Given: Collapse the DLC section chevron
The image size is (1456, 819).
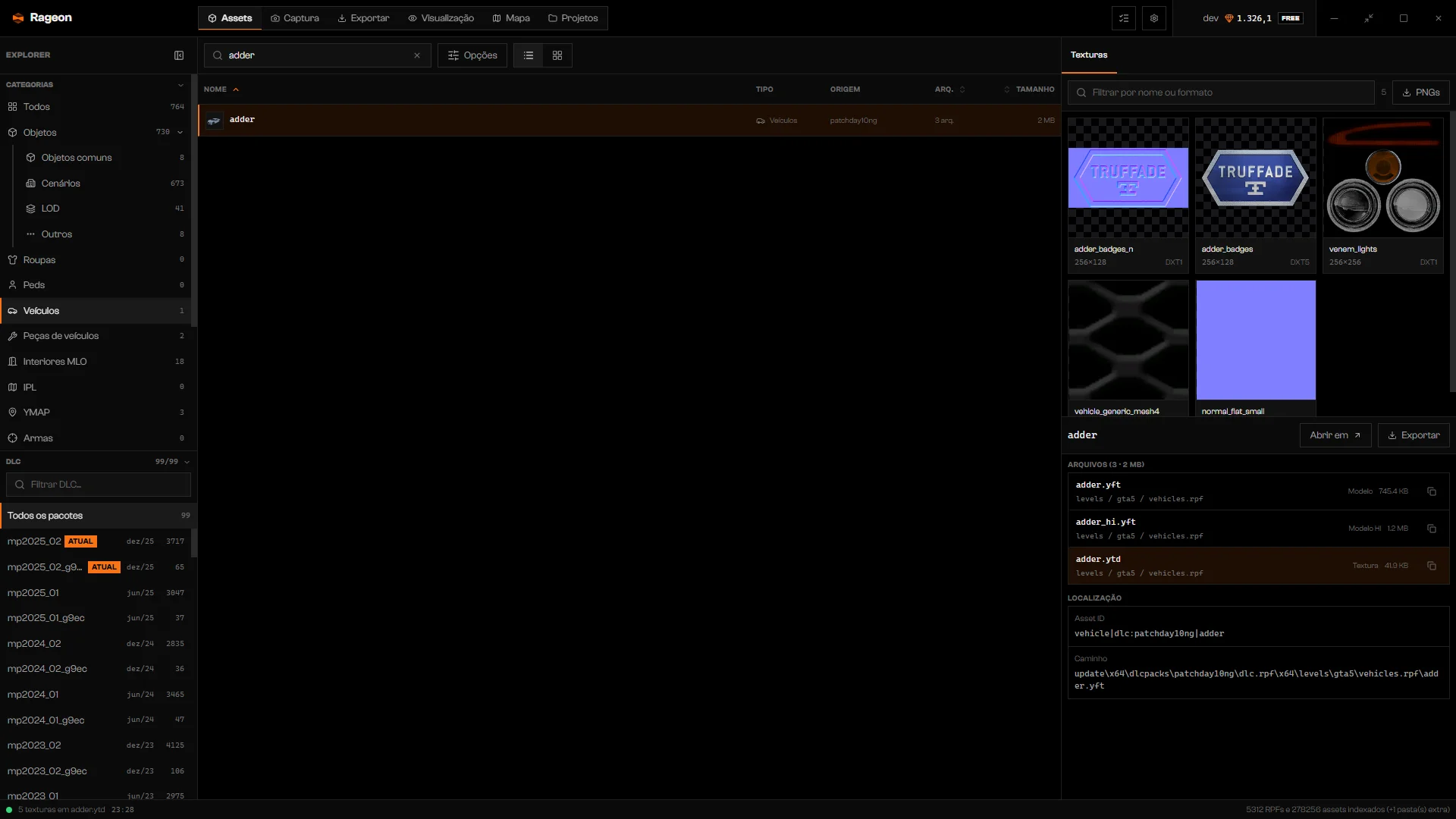Looking at the screenshot, I should click(187, 462).
